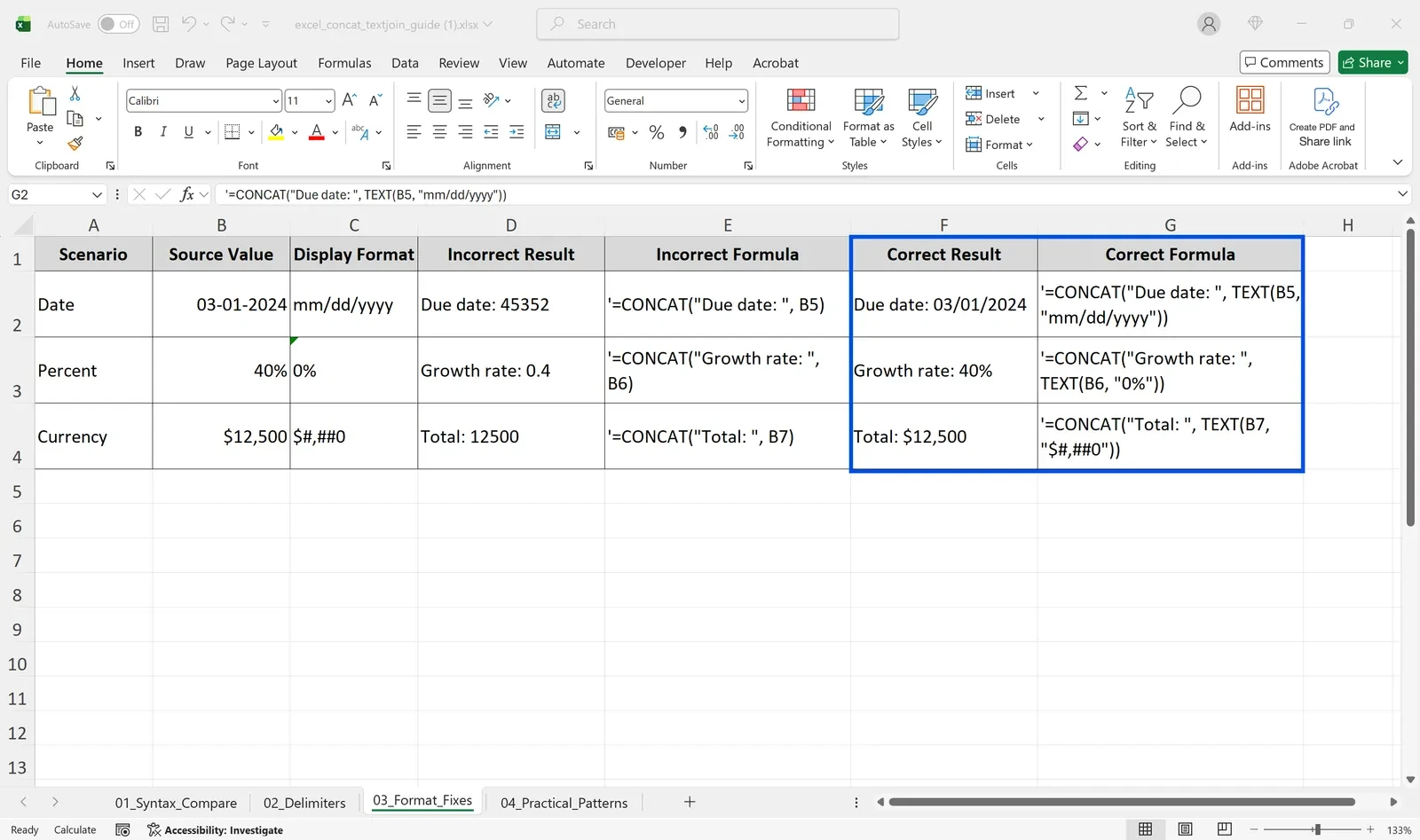Open the Page Layout ribbon tab
This screenshot has width=1420, height=840.
tap(261, 63)
